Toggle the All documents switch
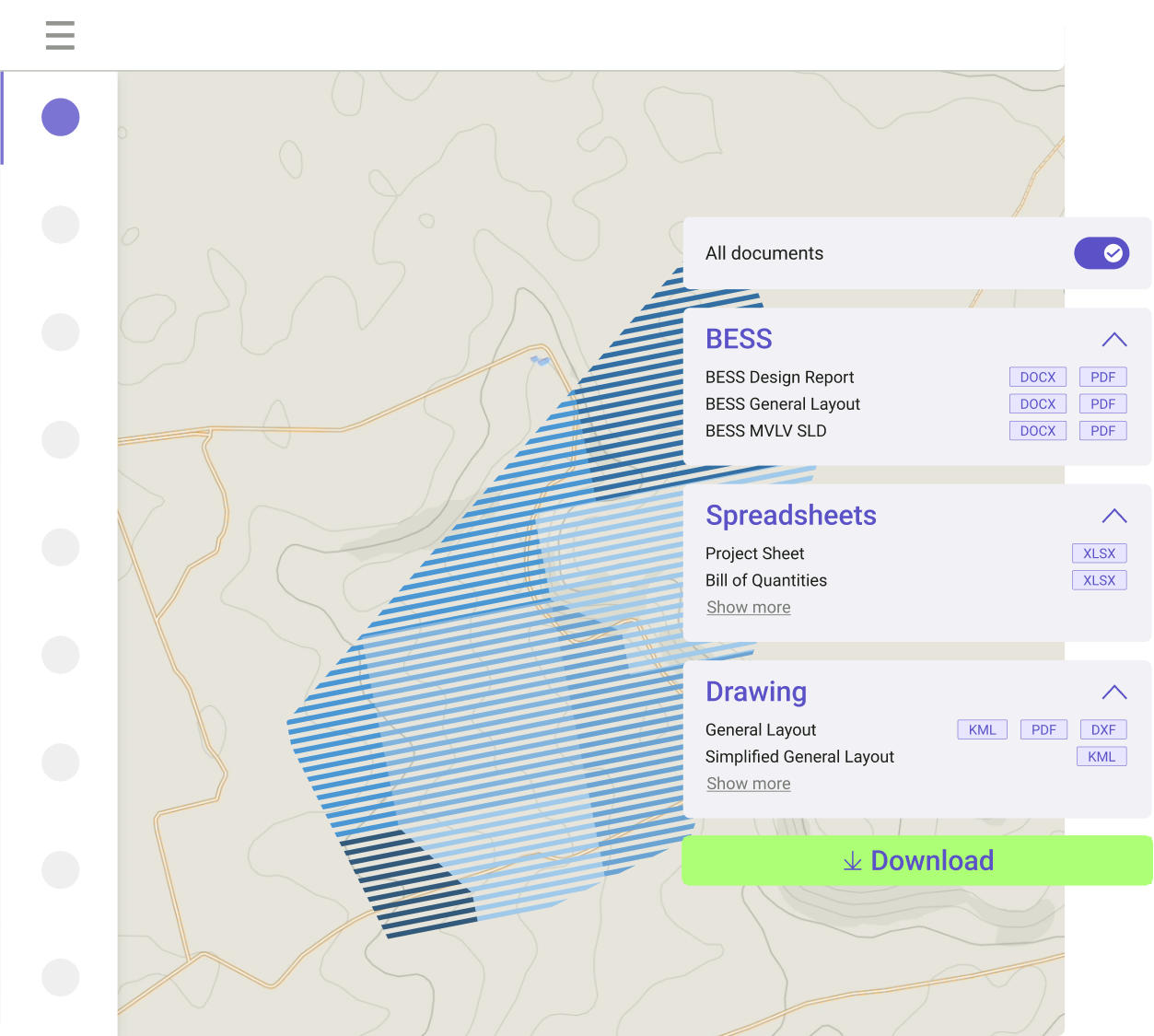This screenshot has height=1036, width=1154. [1101, 253]
